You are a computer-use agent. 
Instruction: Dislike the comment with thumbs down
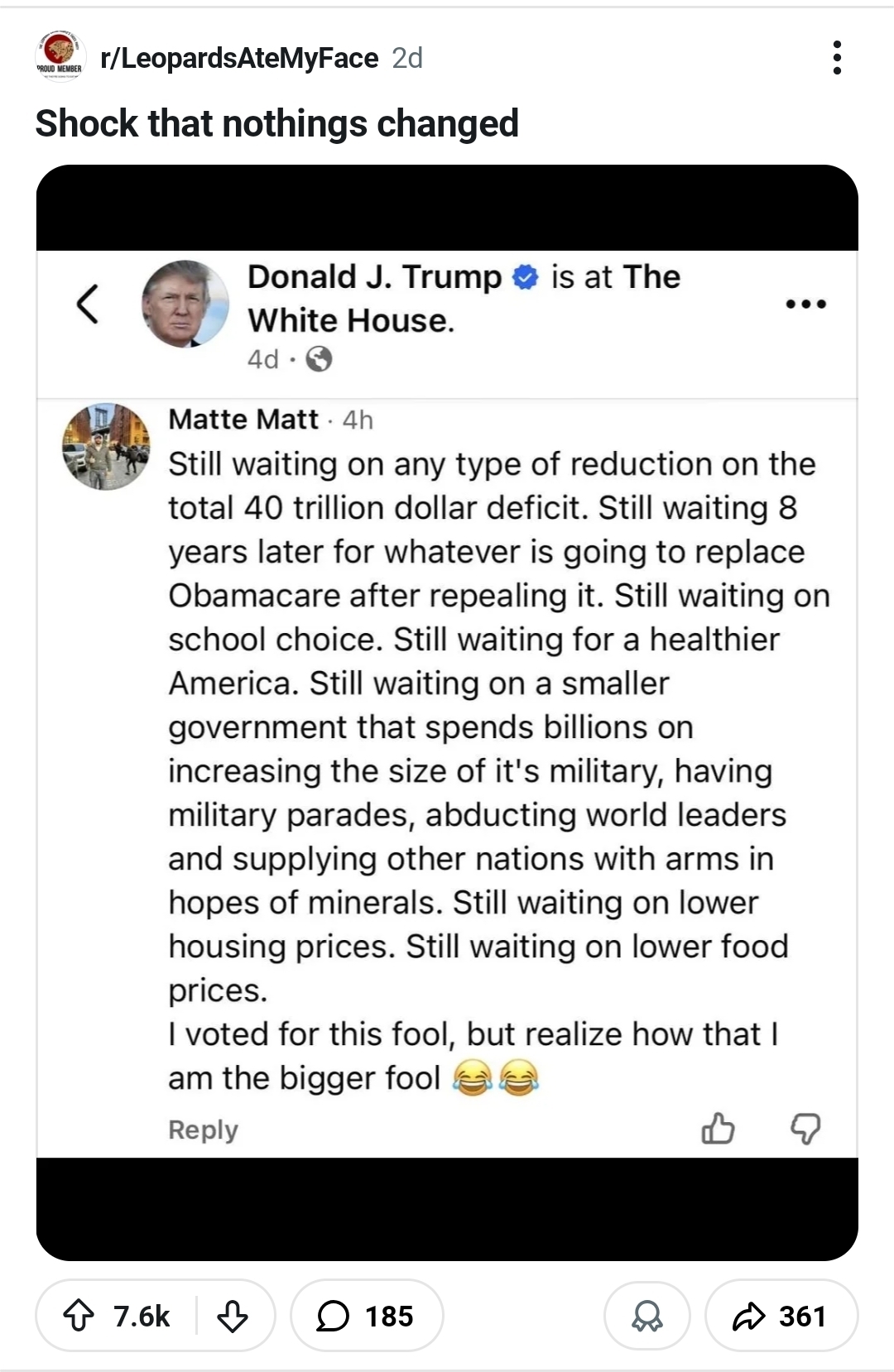coord(805,1128)
